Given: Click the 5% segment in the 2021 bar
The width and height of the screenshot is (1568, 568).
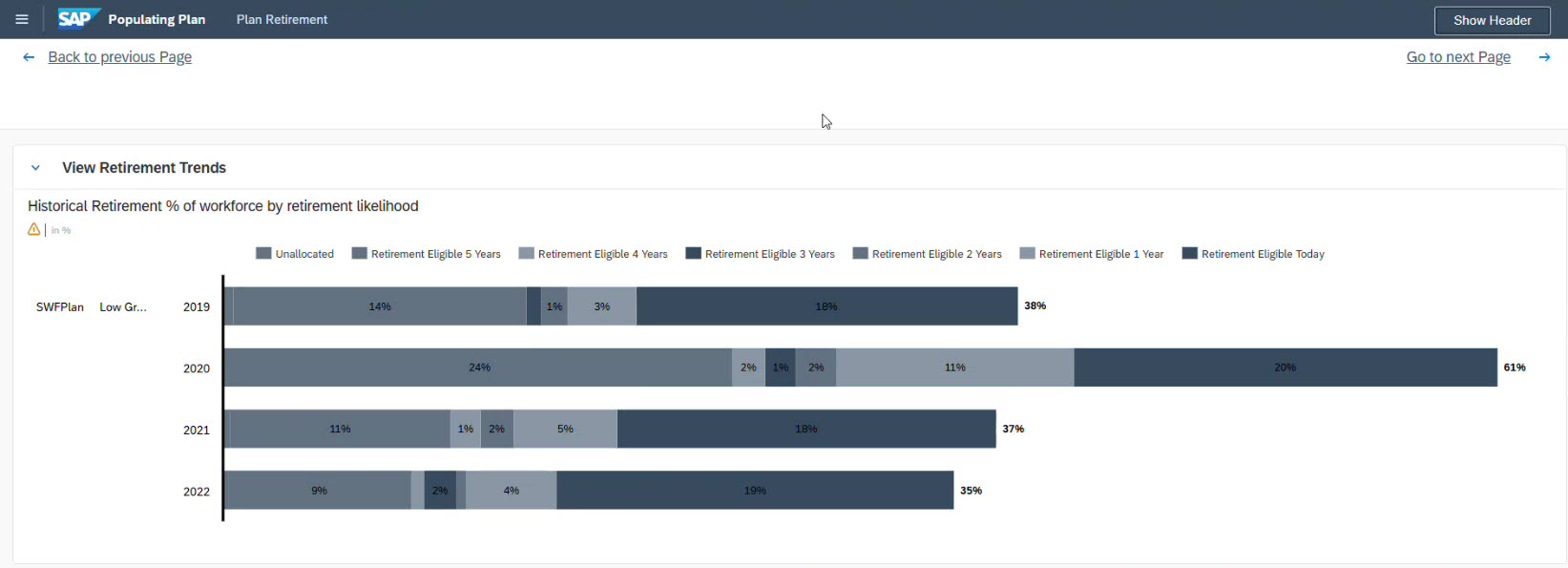Looking at the screenshot, I should point(565,430).
